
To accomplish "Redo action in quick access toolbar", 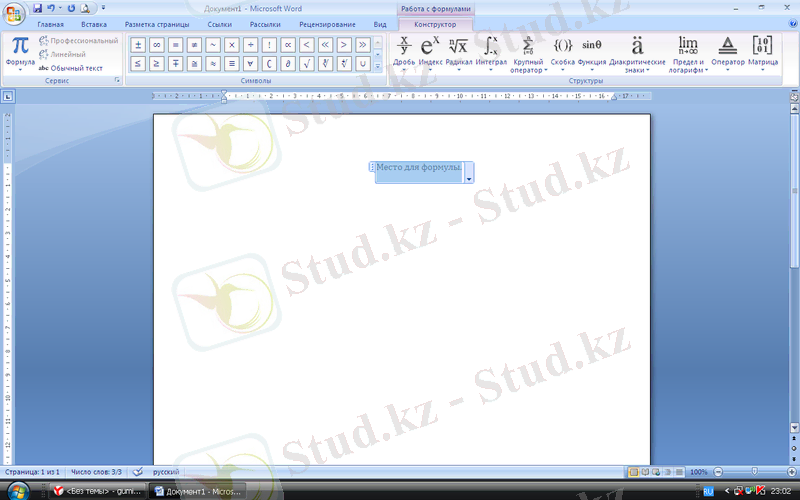I will point(71,8).
